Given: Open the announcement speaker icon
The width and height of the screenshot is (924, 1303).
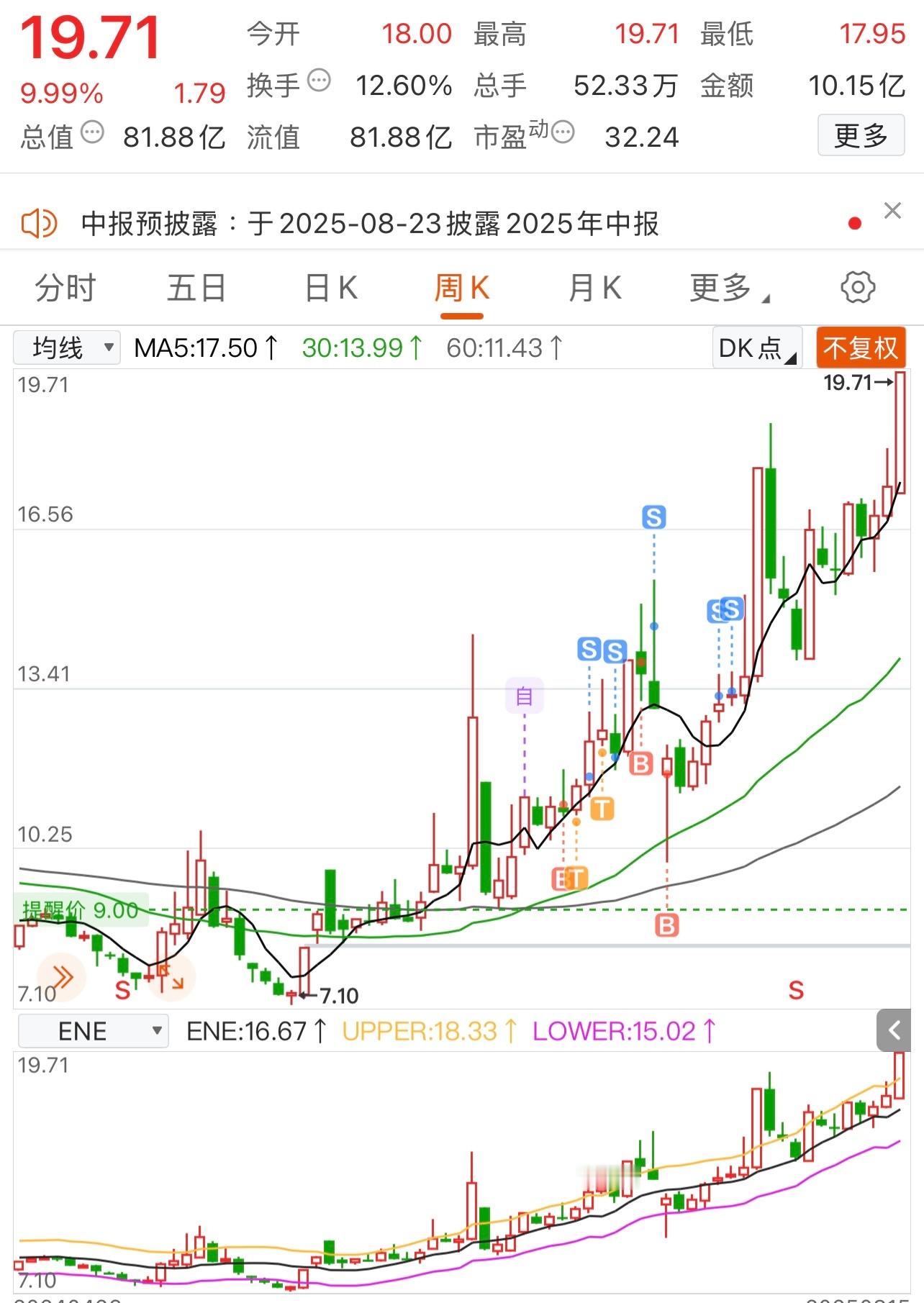Looking at the screenshot, I should point(39,224).
